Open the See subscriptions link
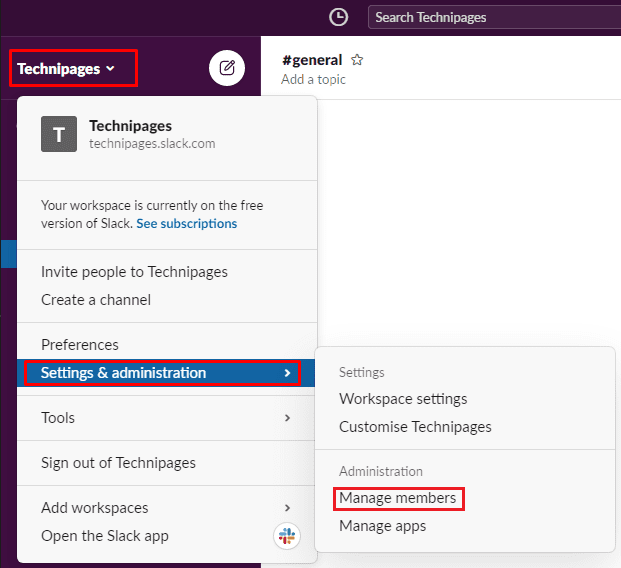Viewport: 621px width, 568px height. click(187, 224)
